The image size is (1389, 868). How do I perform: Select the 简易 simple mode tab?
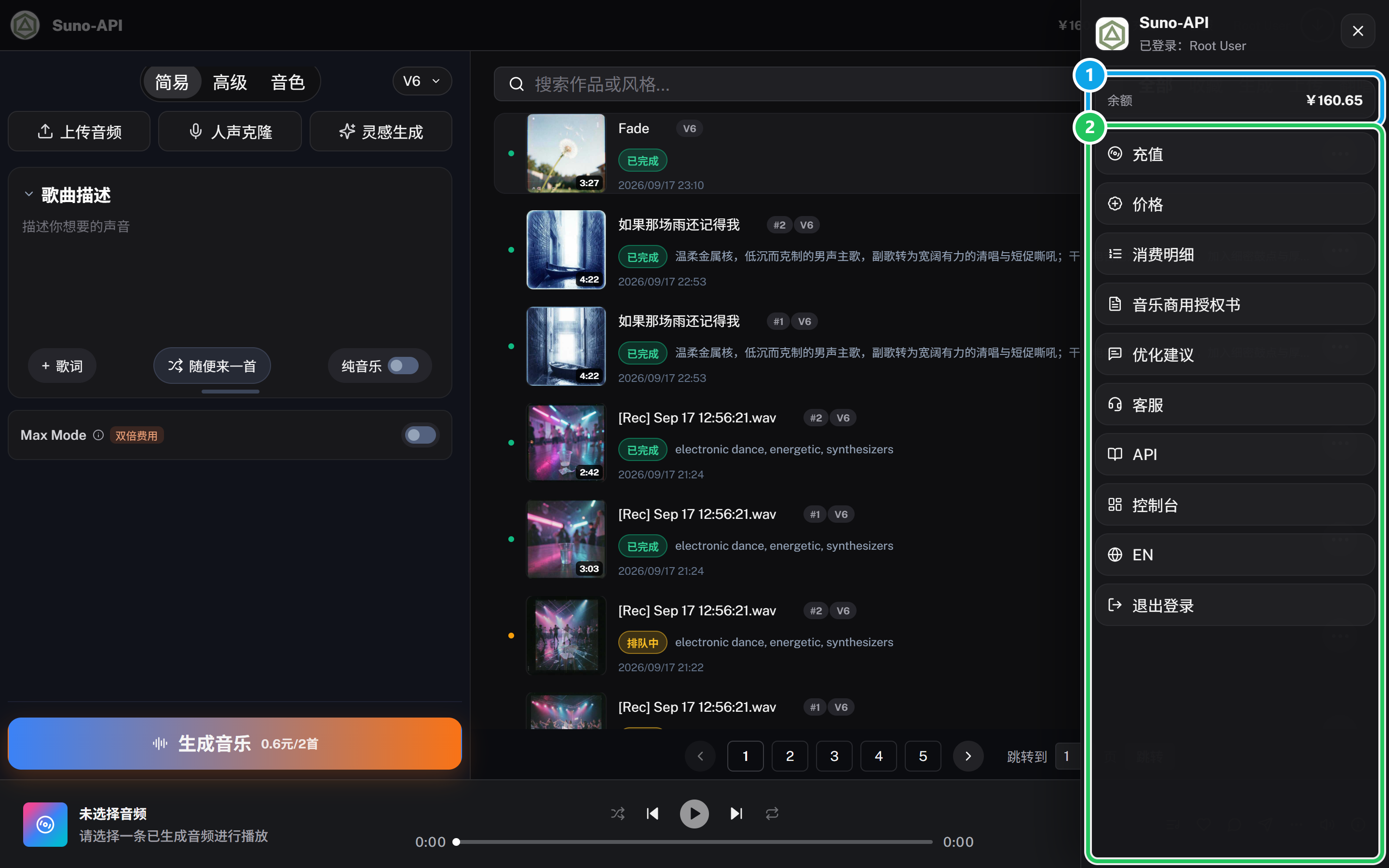(x=172, y=82)
